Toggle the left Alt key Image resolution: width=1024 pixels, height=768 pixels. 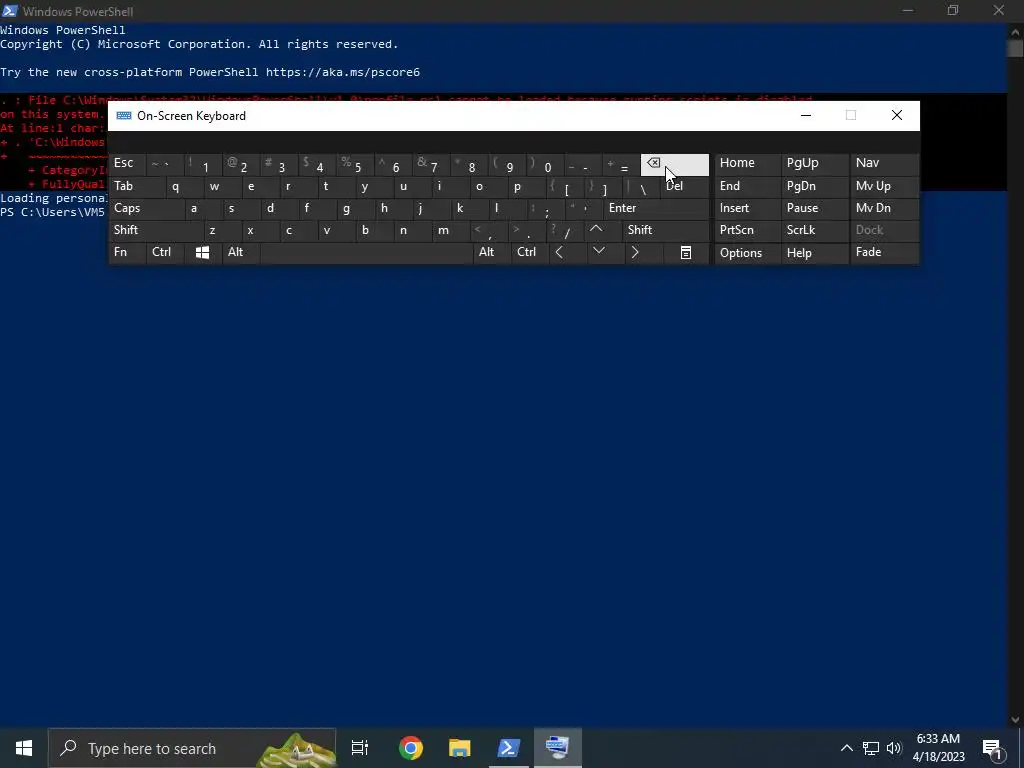(x=240, y=253)
